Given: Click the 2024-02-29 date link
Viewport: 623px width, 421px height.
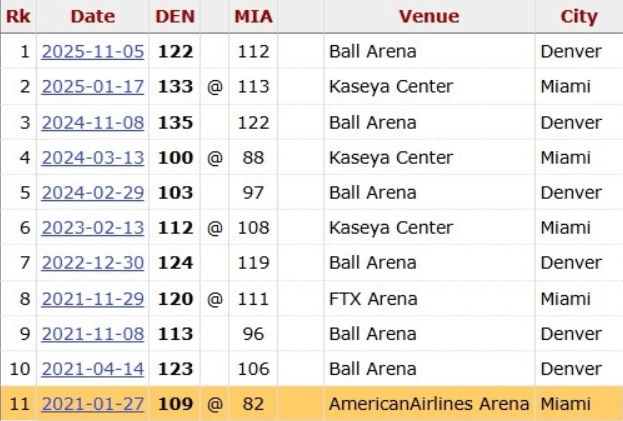Looking at the screenshot, I should pos(93,193).
